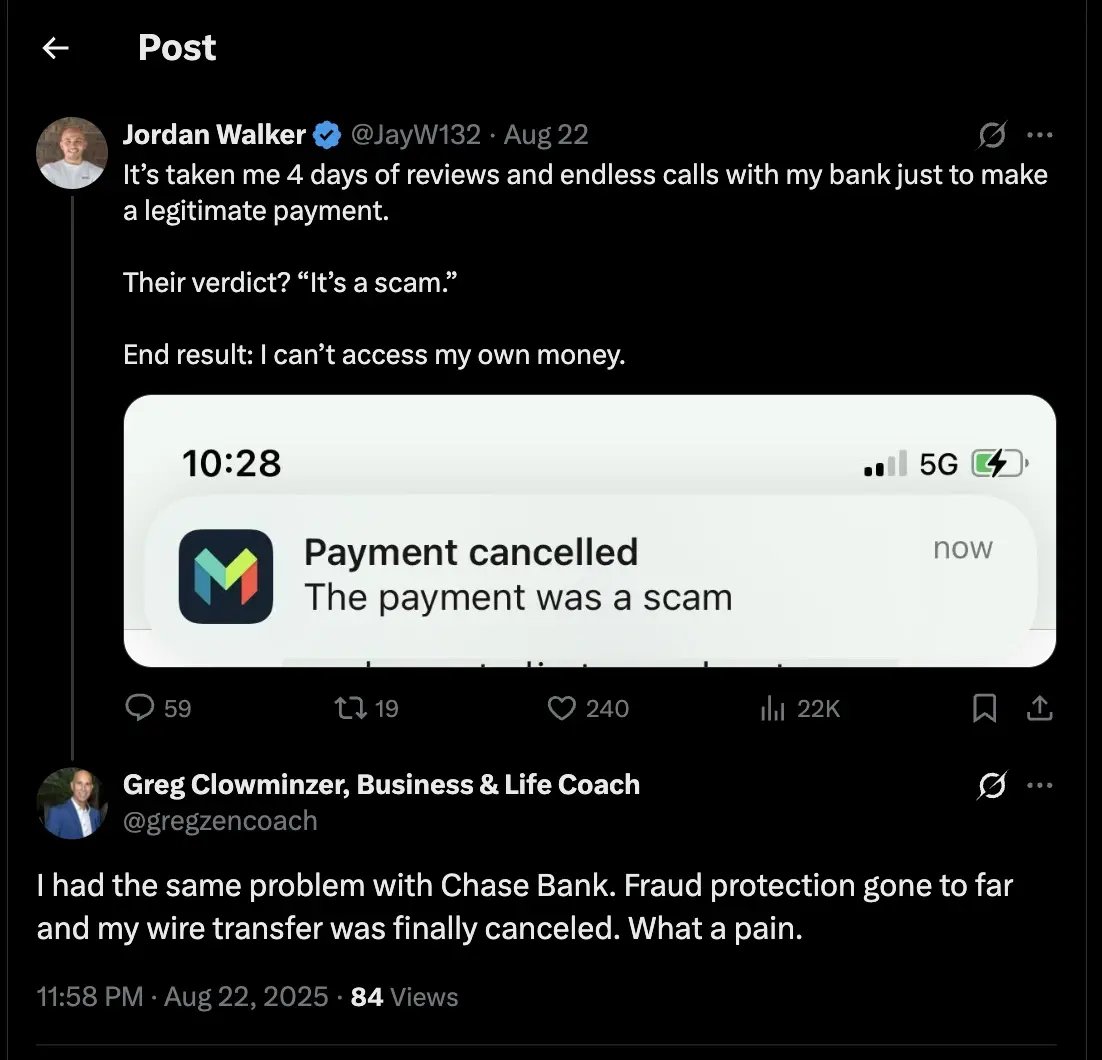Screen dimensions: 1102x1060
Task: Click the share icon on Jordan's post
Action: 1040,708
